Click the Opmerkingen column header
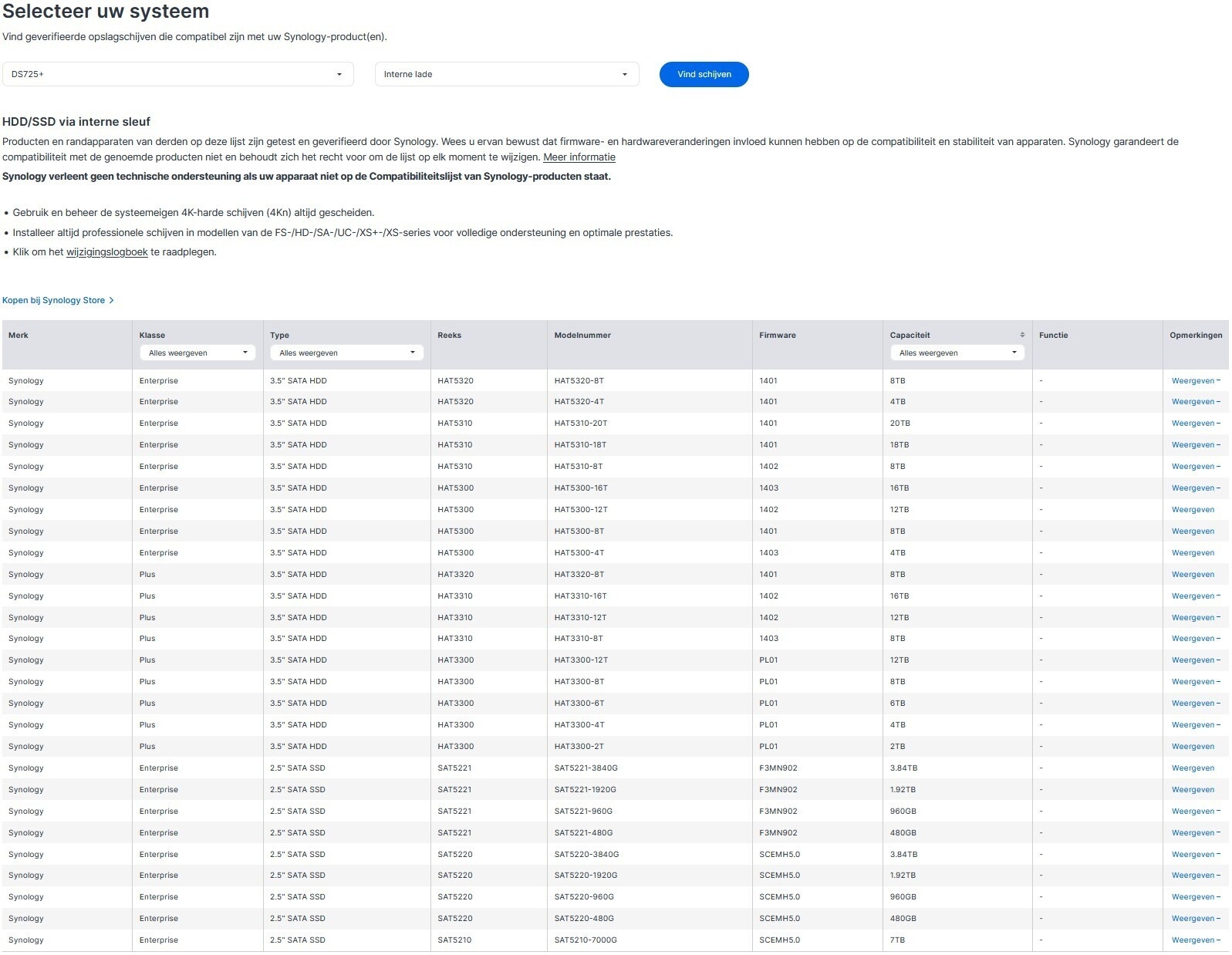 [x=1196, y=336]
